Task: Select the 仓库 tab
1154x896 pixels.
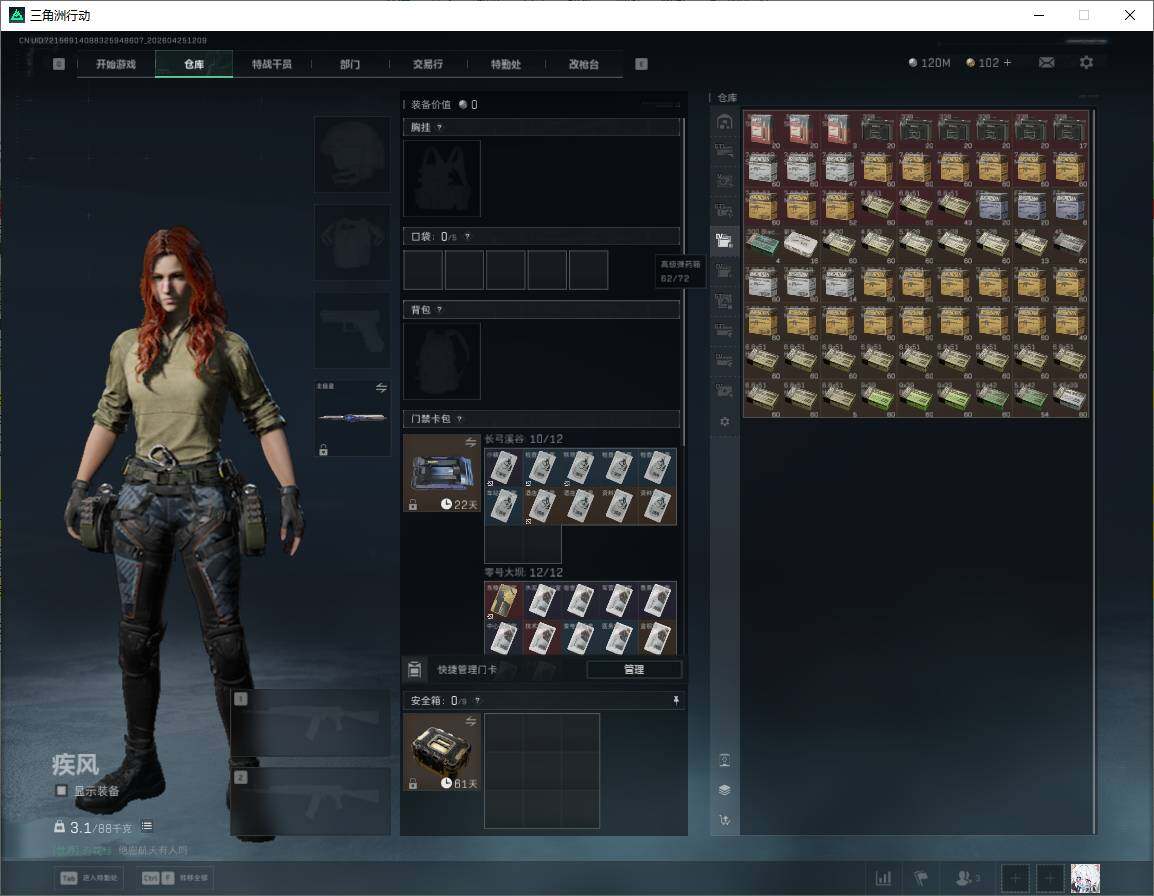Action: tap(194, 64)
